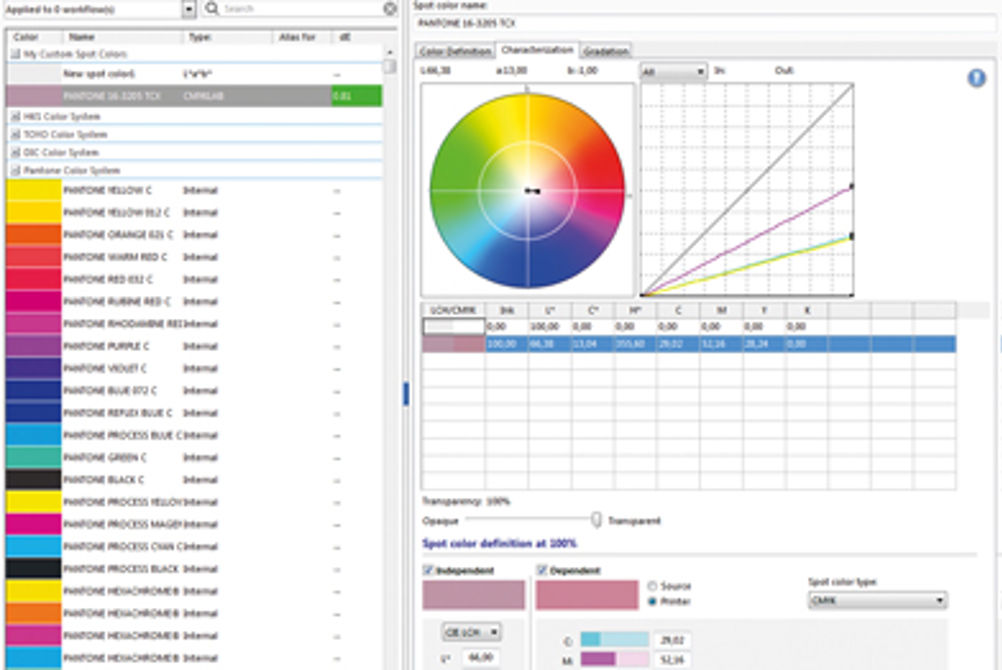Click the Spot color name field
This screenshot has height=670, width=1002.
click(x=705, y=23)
